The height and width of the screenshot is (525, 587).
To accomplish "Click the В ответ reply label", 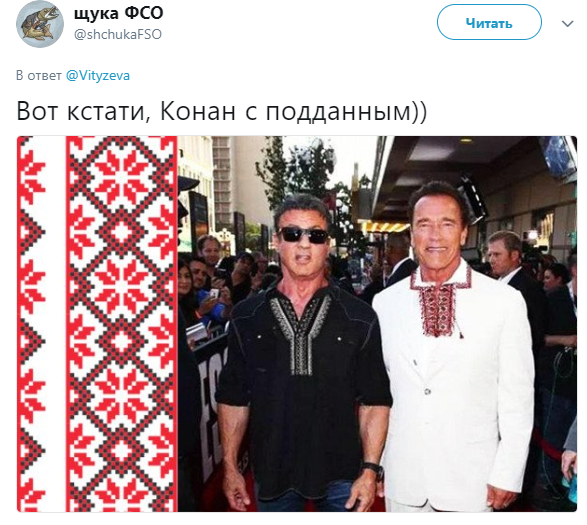I will coord(39,75).
